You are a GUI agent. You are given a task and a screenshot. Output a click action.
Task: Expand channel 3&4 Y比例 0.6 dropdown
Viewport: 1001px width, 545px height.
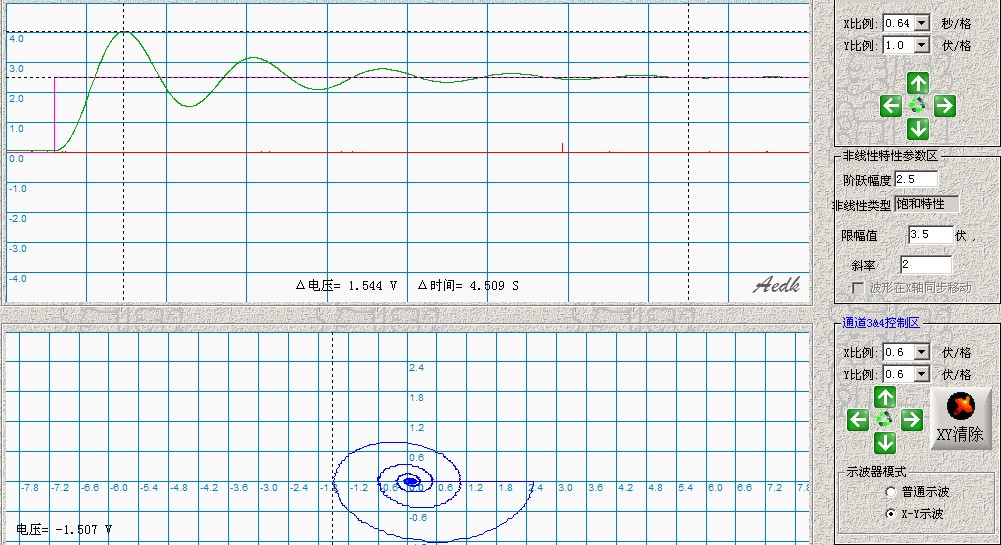click(x=921, y=374)
